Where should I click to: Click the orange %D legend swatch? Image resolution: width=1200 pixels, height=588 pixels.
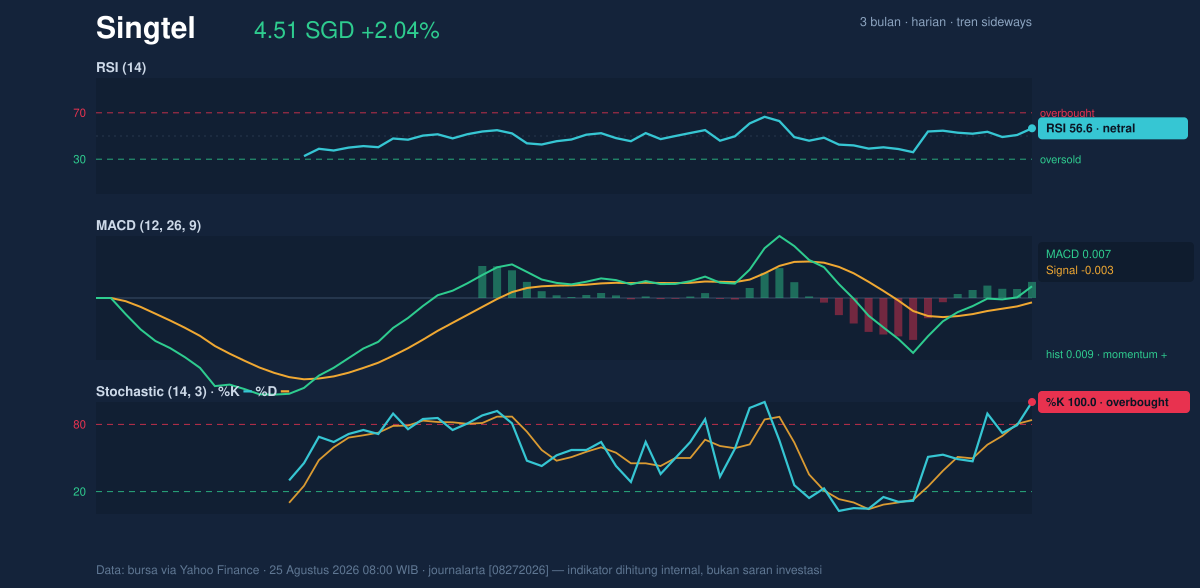[284, 391]
